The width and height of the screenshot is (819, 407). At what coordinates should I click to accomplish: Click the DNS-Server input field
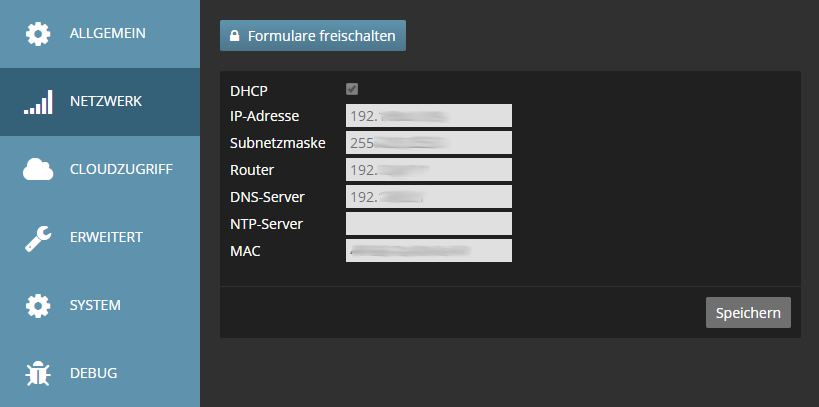(x=428, y=197)
